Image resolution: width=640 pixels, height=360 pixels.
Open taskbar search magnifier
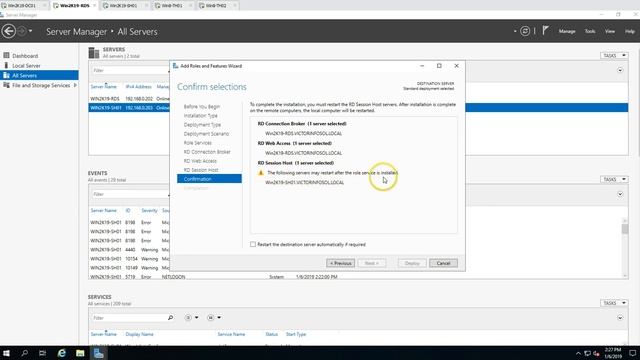click(24, 353)
